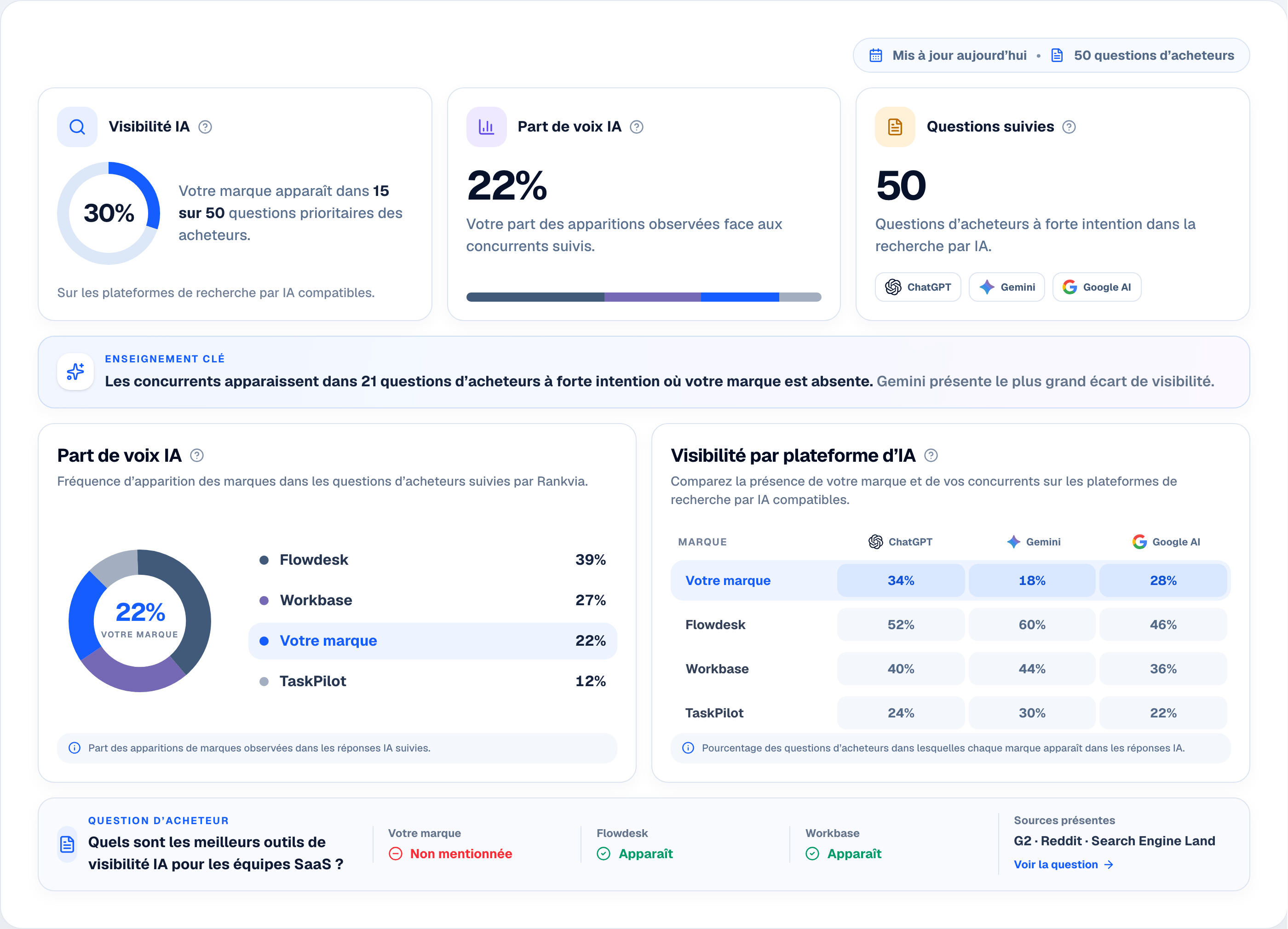Open the Voir la question link
Viewport: 1288px width, 929px height.
1063,864
